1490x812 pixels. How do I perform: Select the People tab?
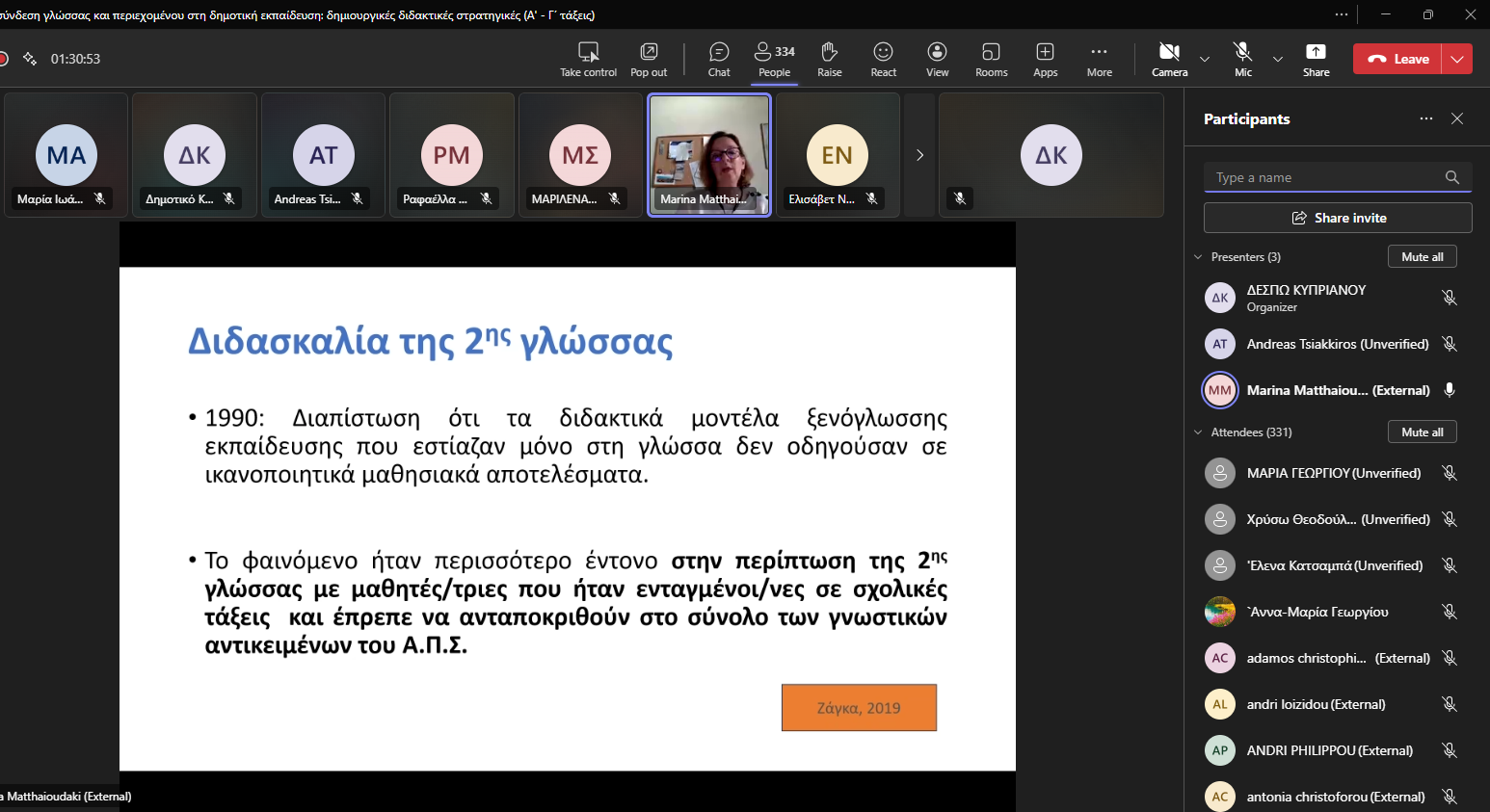coord(774,59)
